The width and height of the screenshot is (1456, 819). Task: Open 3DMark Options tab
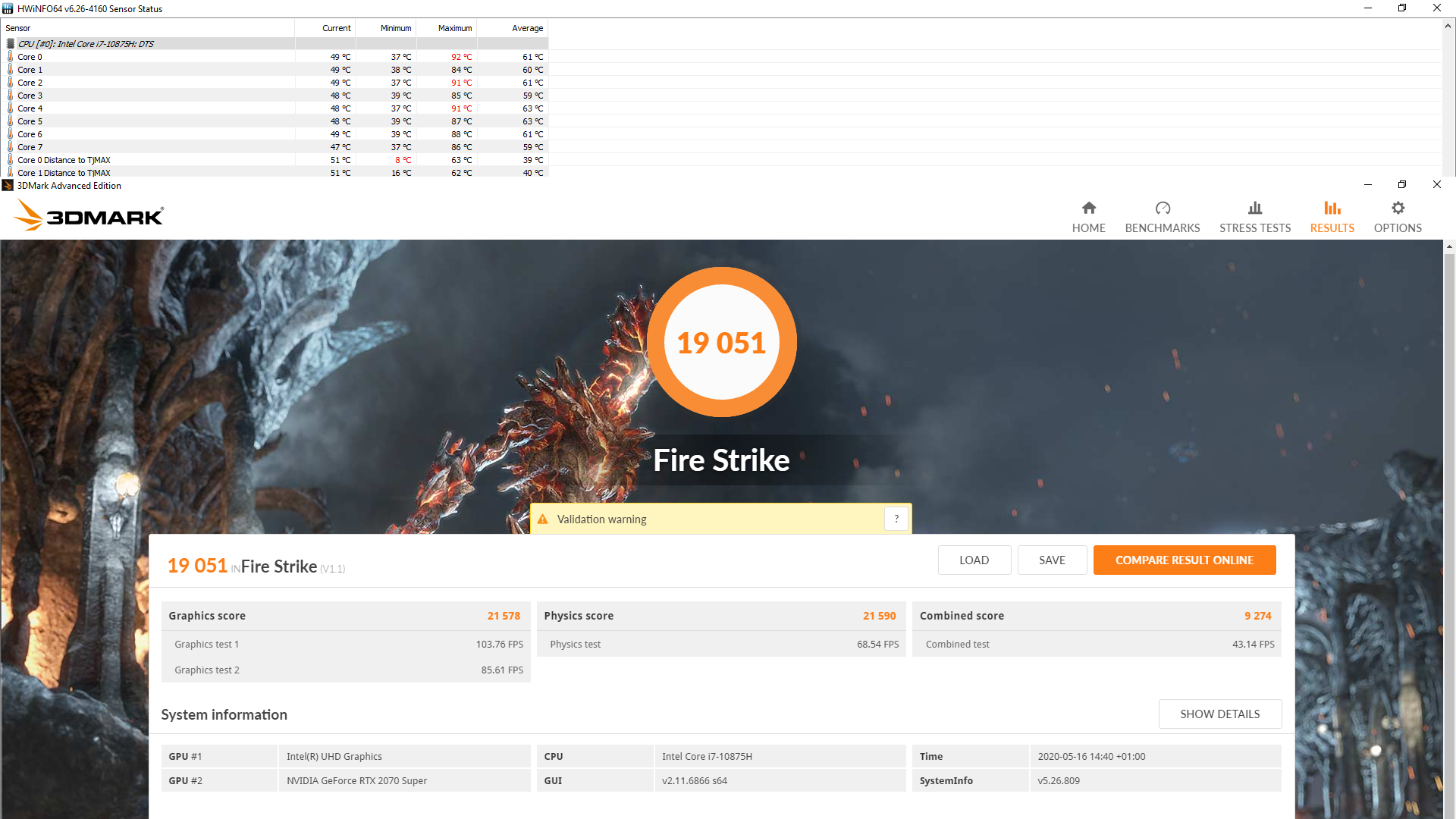(x=1398, y=217)
